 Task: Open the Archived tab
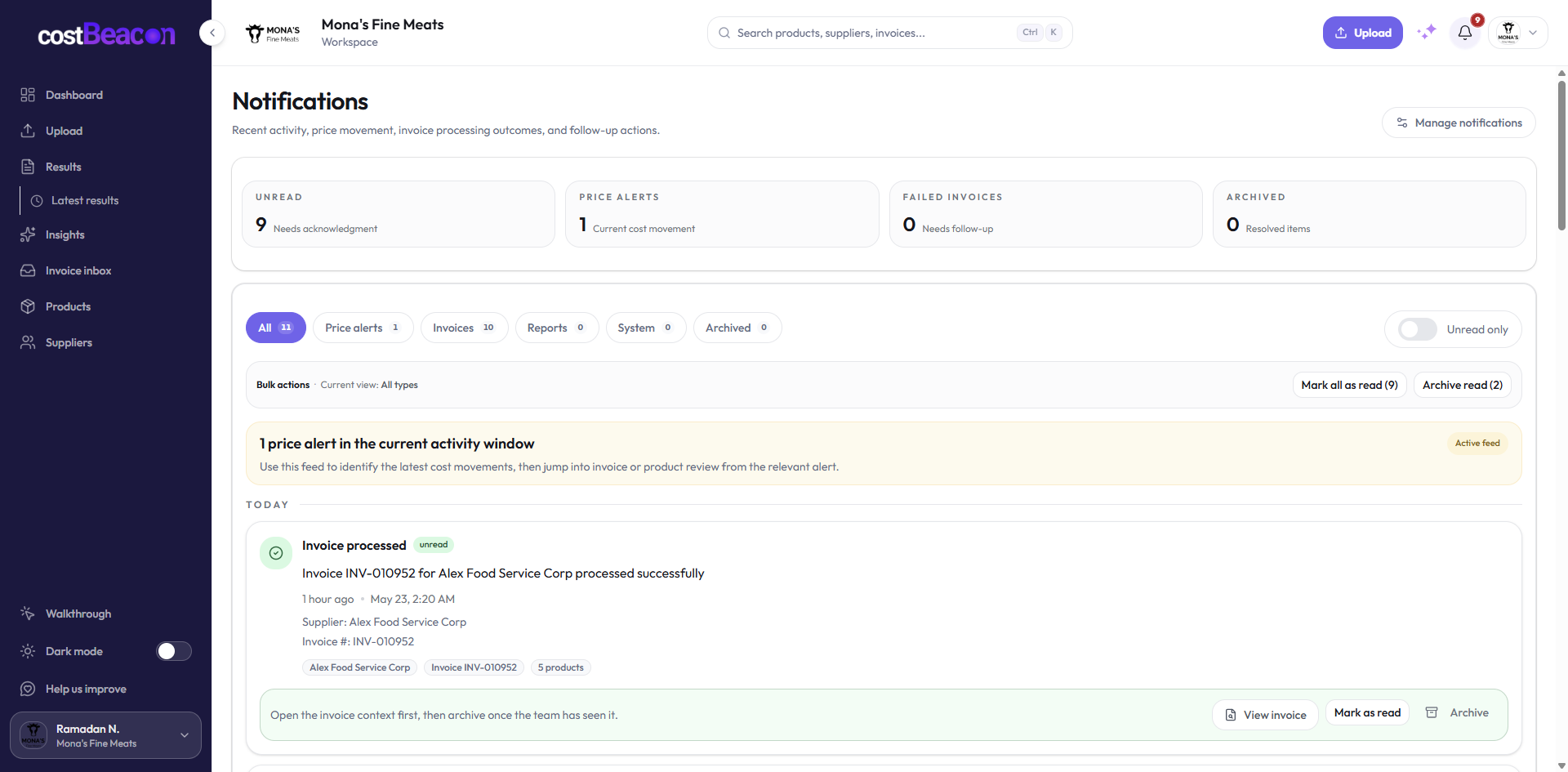coord(737,328)
